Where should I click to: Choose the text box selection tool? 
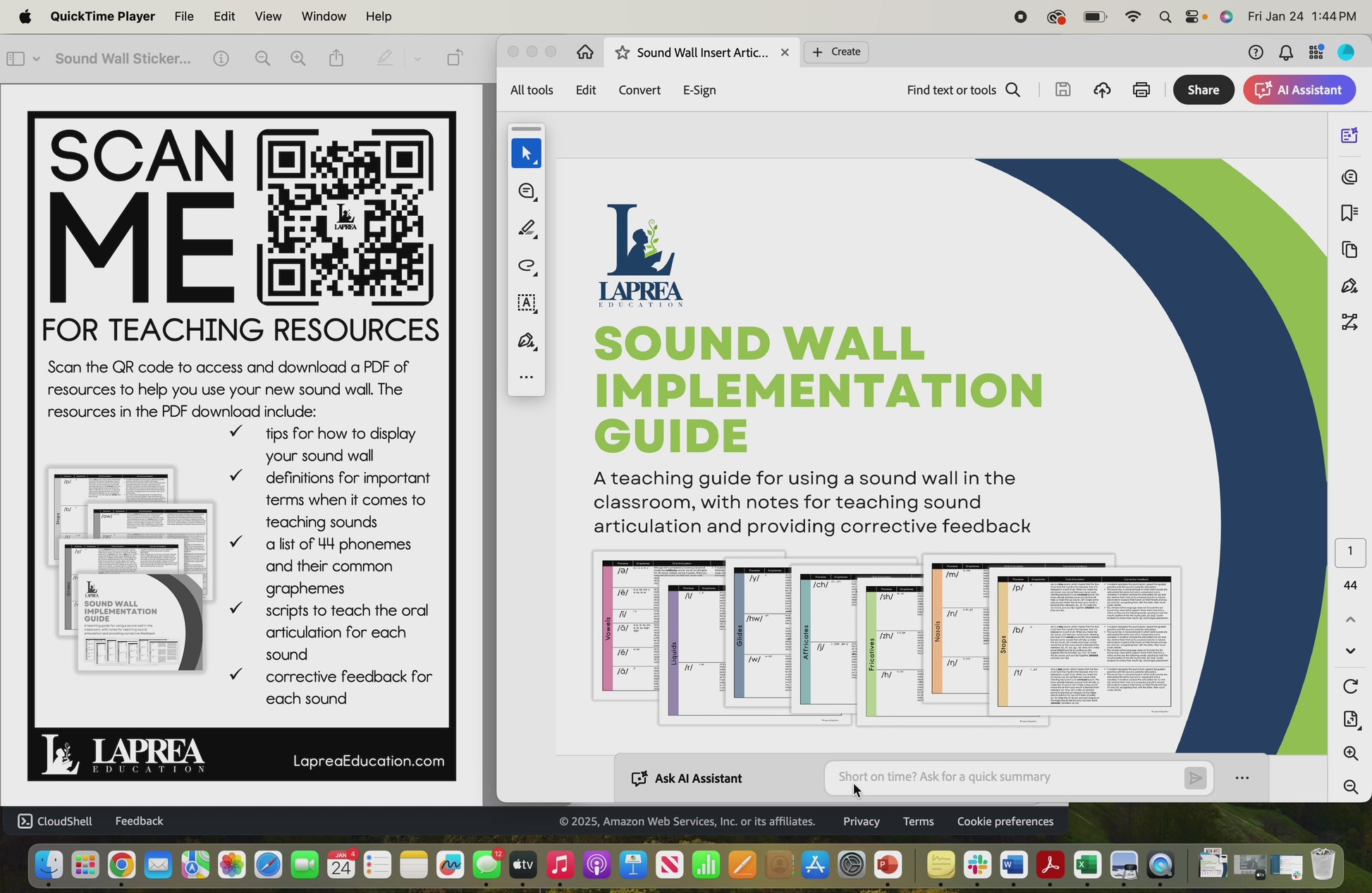527,303
